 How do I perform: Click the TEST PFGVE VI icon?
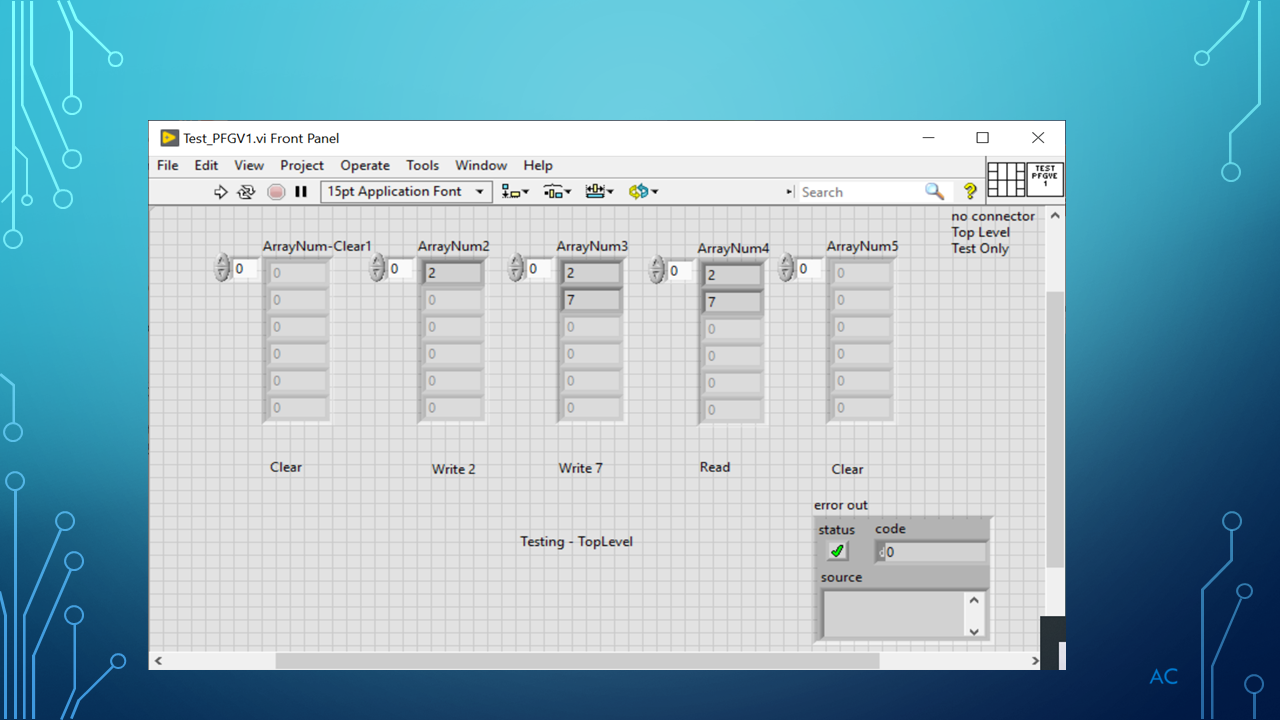(x=1044, y=180)
